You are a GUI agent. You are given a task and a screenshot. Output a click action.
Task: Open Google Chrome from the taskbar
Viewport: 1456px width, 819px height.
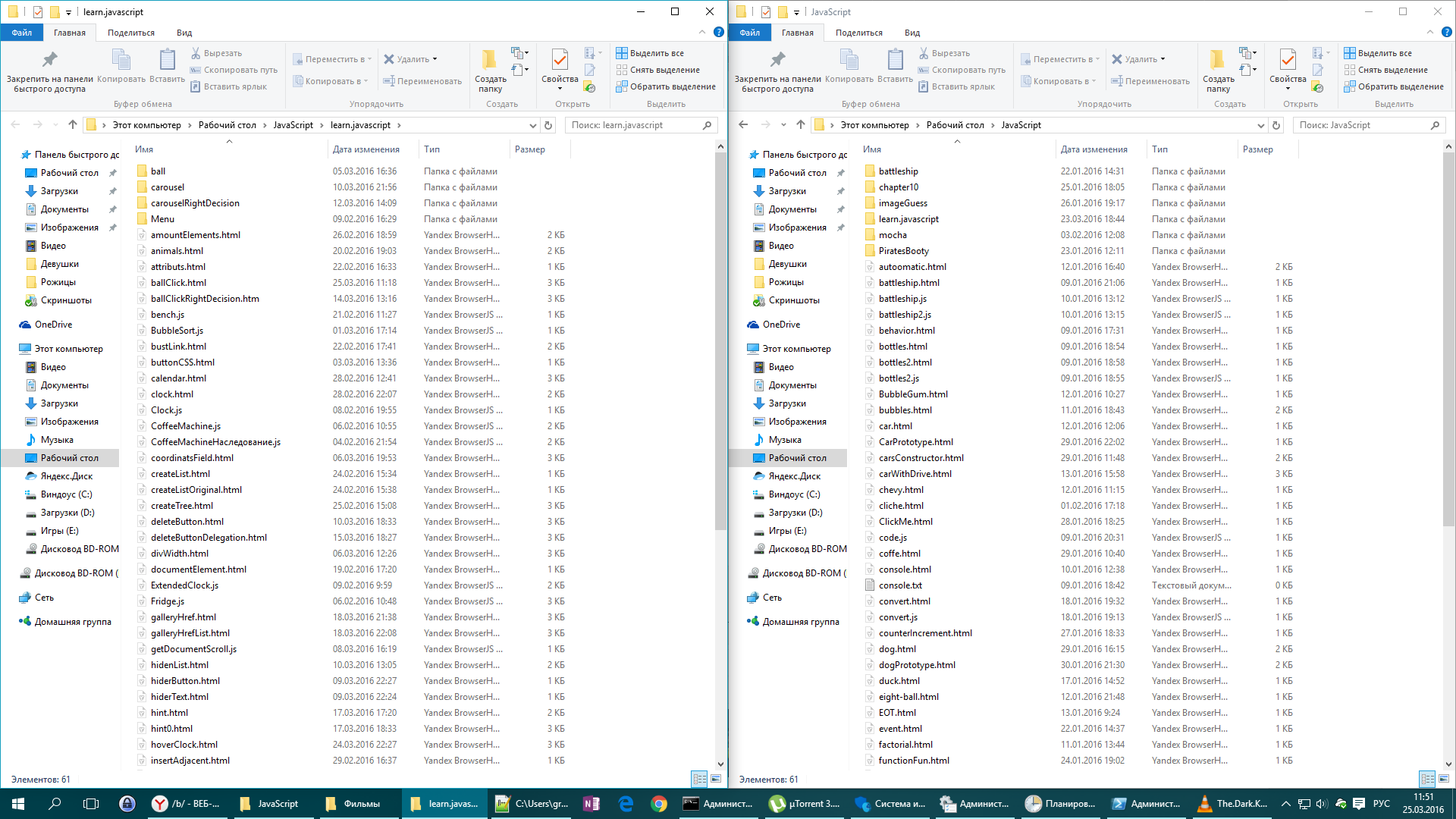click(658, 804)
